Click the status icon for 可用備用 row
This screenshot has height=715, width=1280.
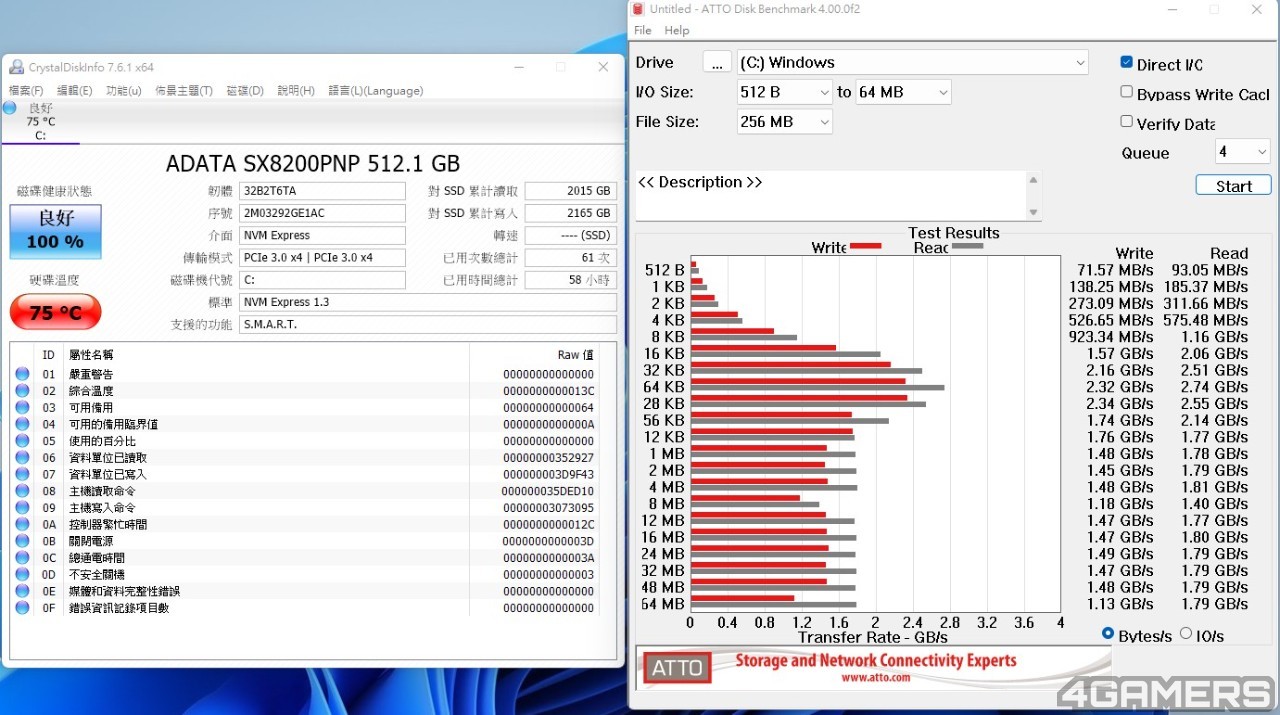(x=22, y=408)
